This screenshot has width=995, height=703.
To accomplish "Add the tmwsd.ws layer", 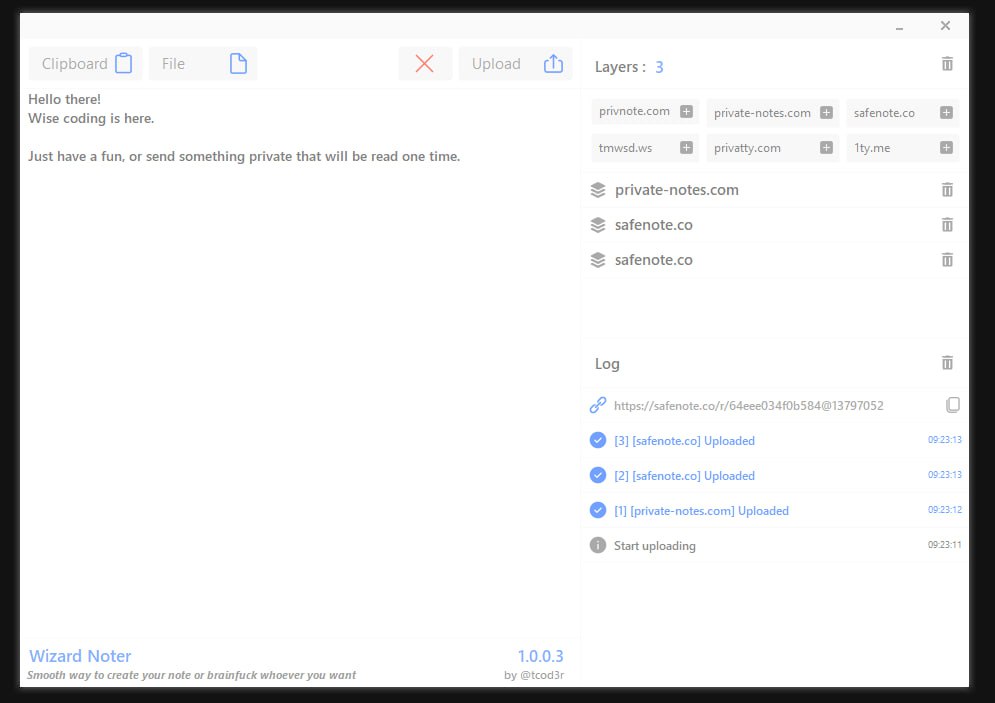I will point(686,147).
